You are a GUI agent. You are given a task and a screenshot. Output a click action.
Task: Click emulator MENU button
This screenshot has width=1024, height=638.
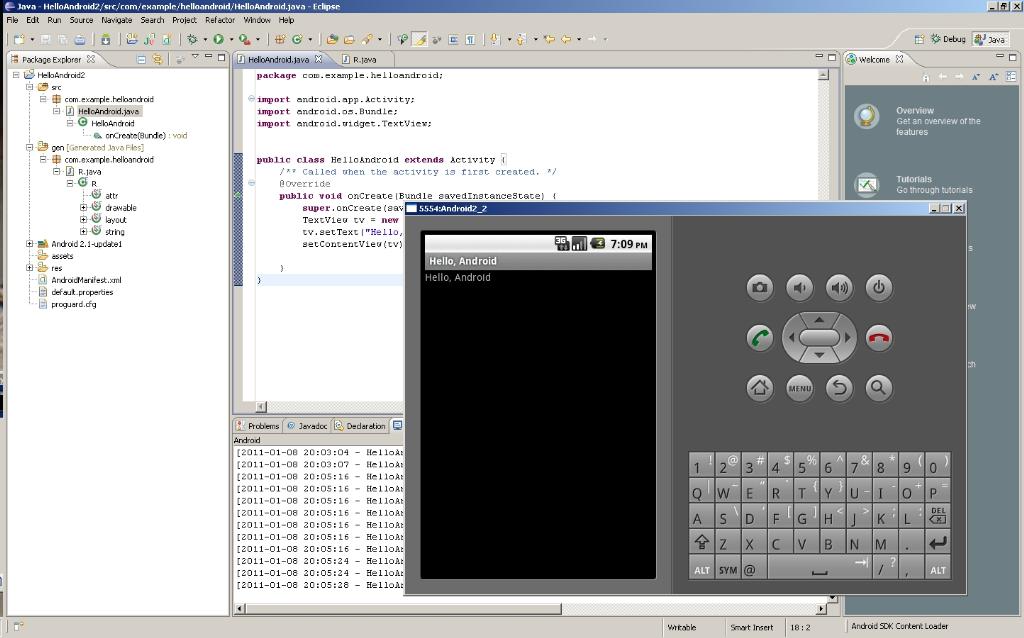pos(799,388)
